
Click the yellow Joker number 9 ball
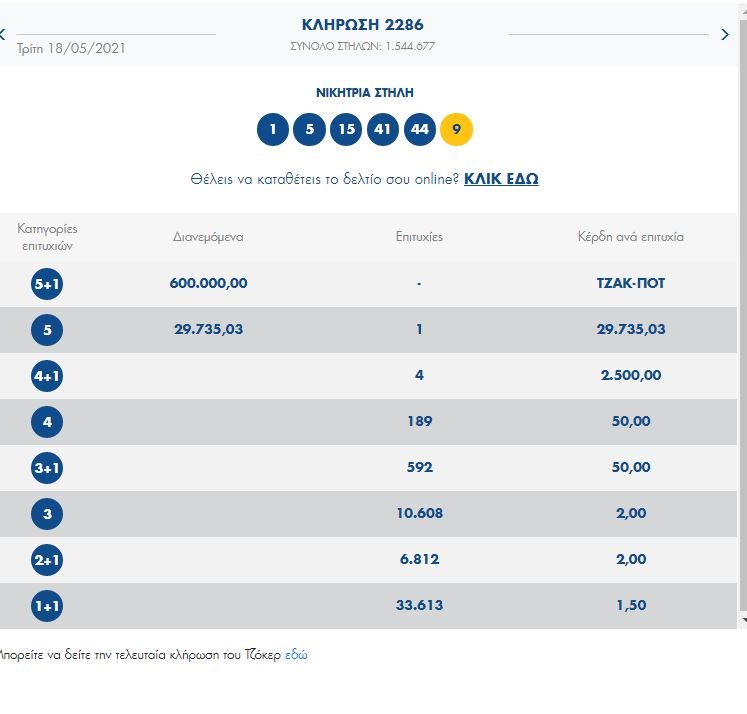[x=456, y=129]
